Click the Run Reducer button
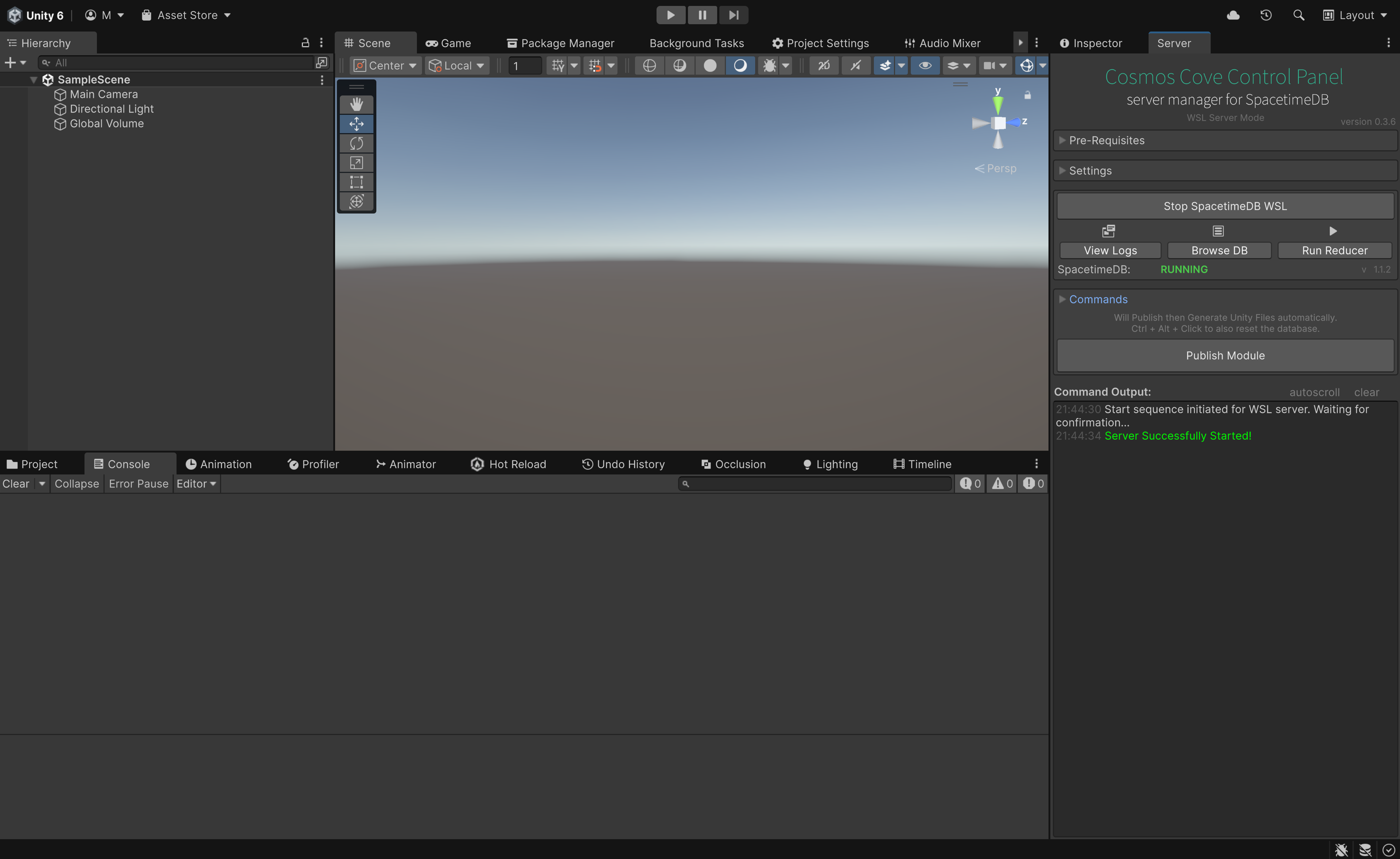1400x859 pixels. [x=1335, y=250]
